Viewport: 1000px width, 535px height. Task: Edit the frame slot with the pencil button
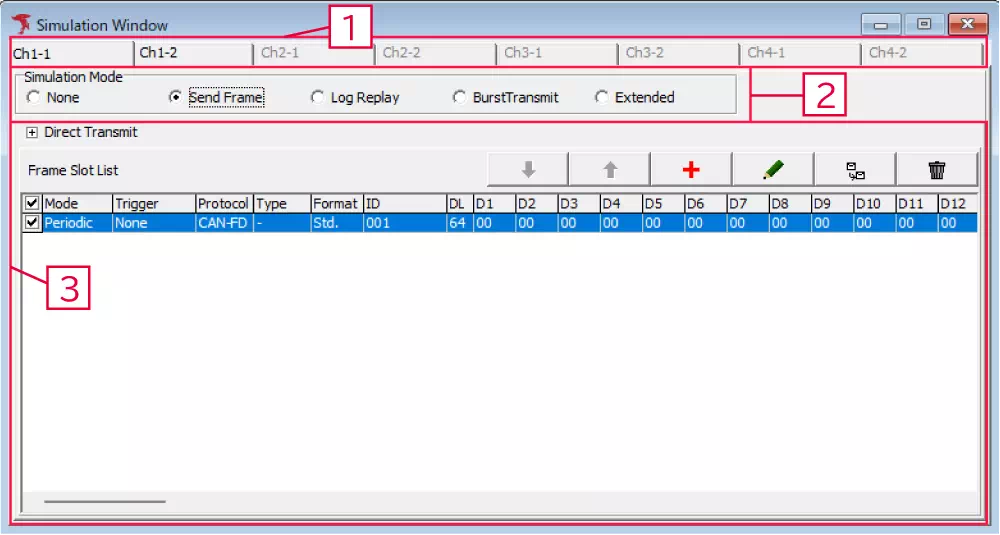(773, 170)
